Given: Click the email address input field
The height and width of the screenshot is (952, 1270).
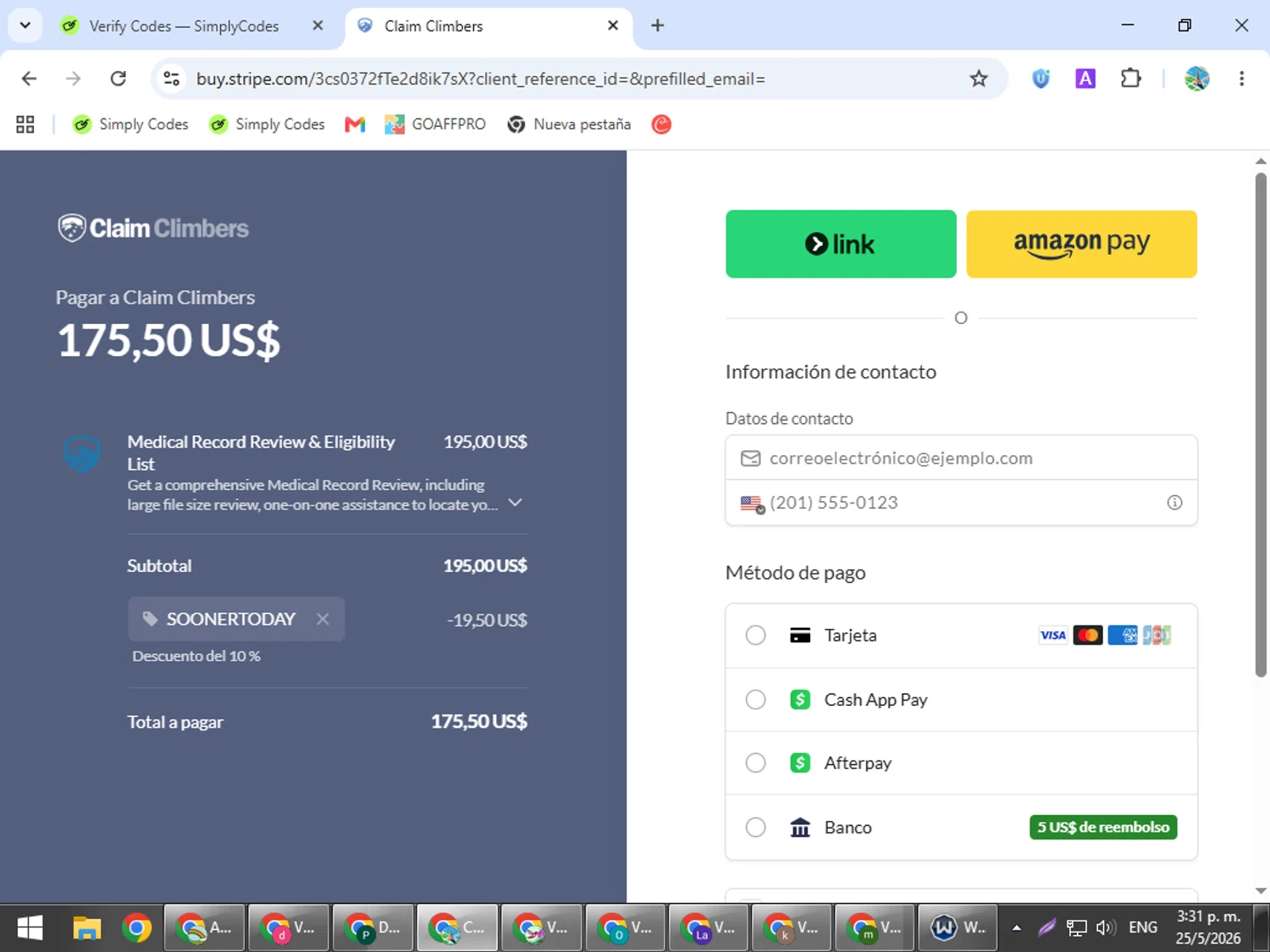Looking at the screenshot, I should (x=961, y=458).
